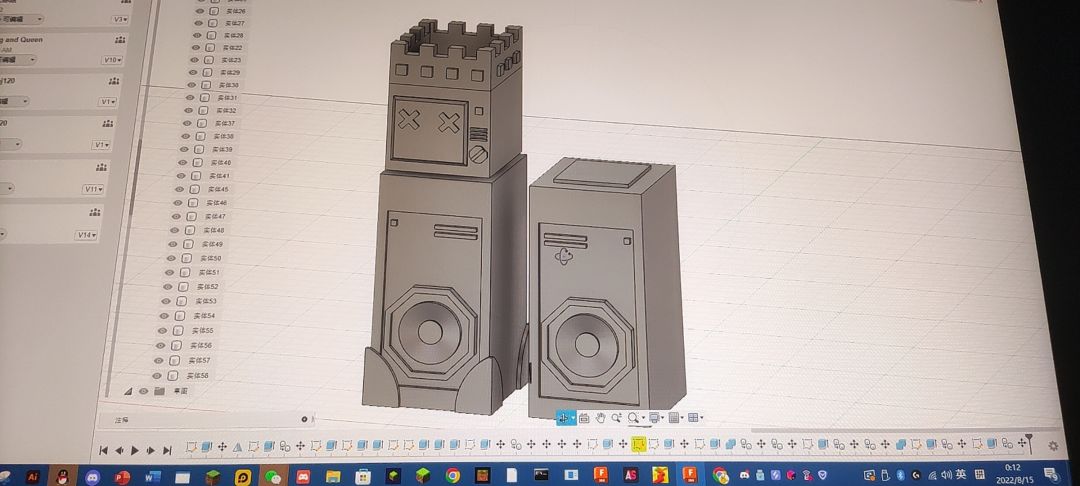Select the Orbit navigation tool

564,418
